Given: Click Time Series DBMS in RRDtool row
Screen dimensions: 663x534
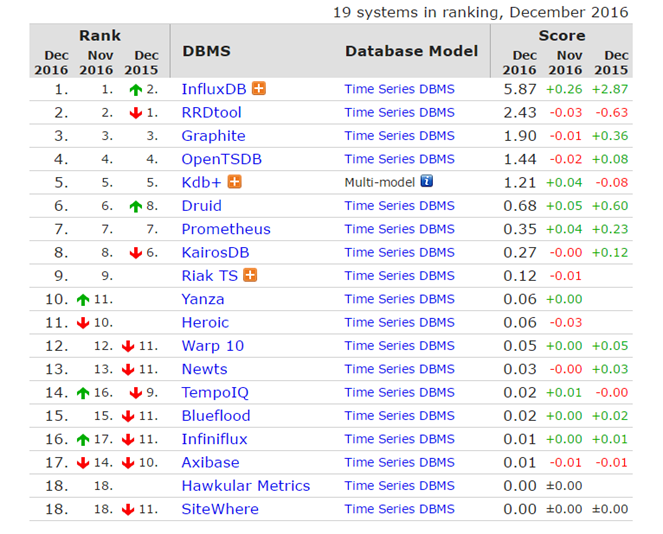Looking at the screenshot, I should 400,112.
